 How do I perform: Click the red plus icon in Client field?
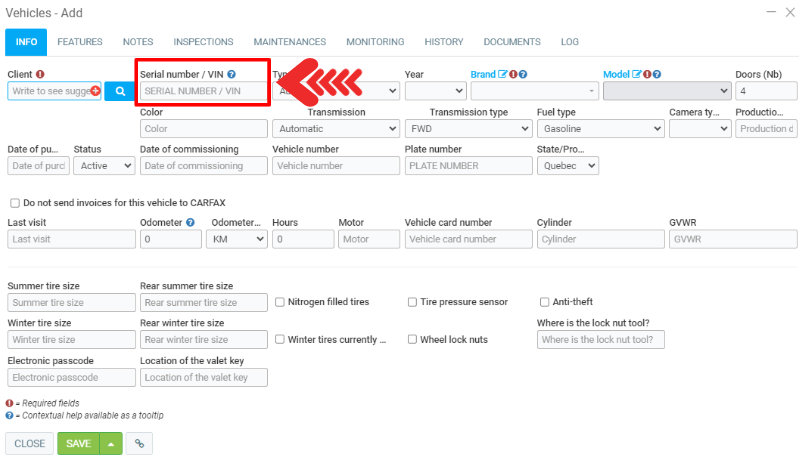96,91
